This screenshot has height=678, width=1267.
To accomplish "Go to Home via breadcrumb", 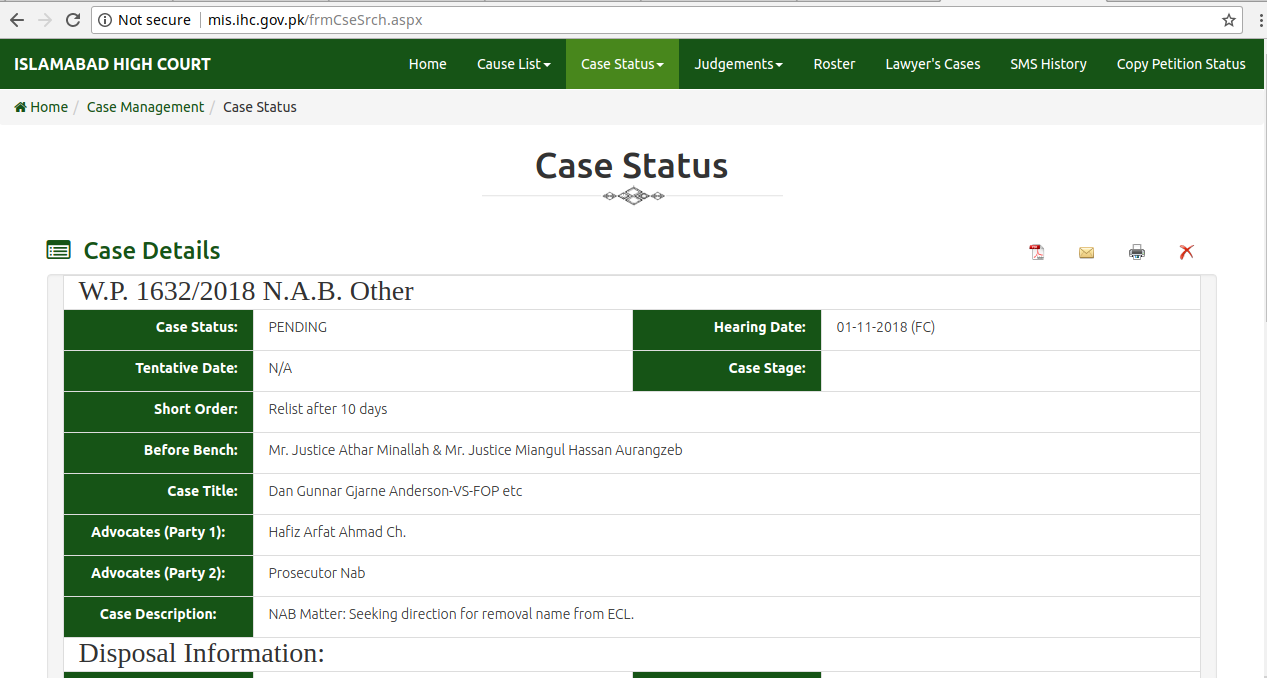I will tap(41, 107).
